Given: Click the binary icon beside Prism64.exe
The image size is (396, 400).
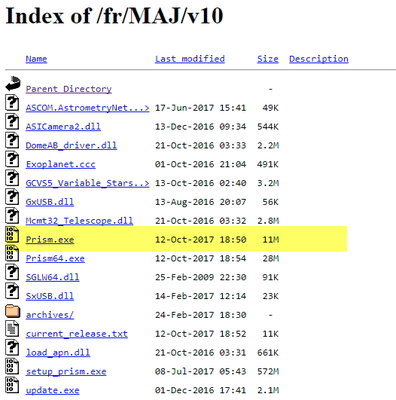Looking at the screenshot, I should coord(12,253).
